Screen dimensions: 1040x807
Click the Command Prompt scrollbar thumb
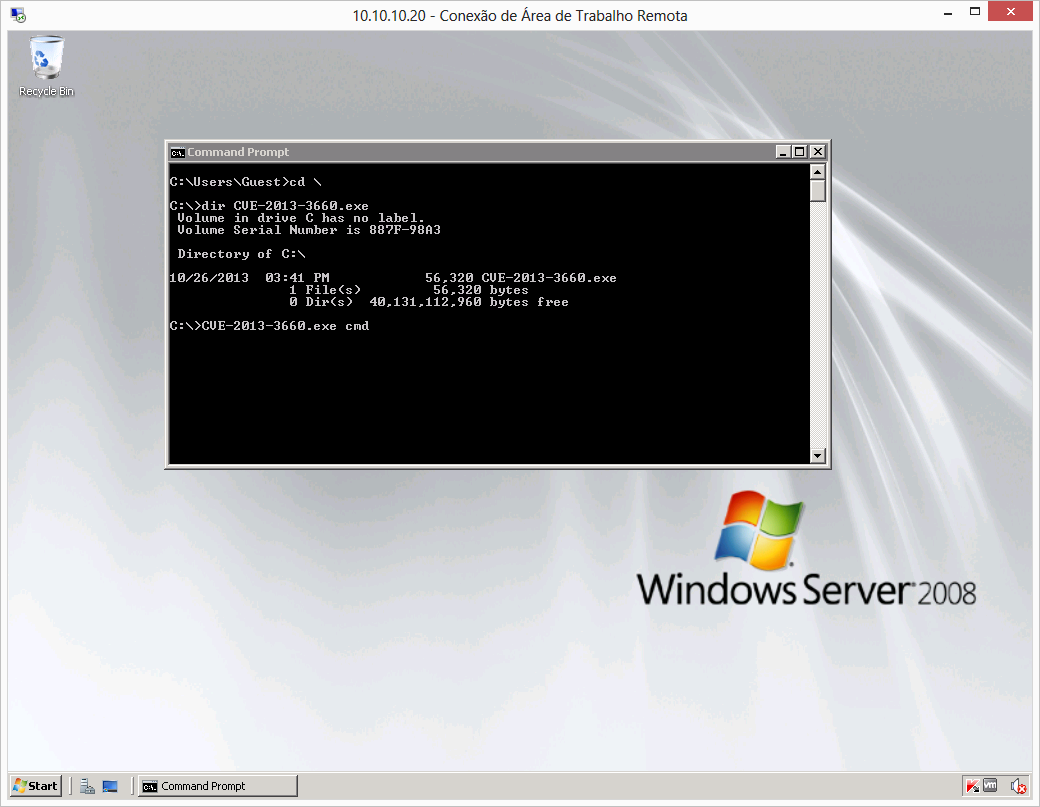click(817, 191)
